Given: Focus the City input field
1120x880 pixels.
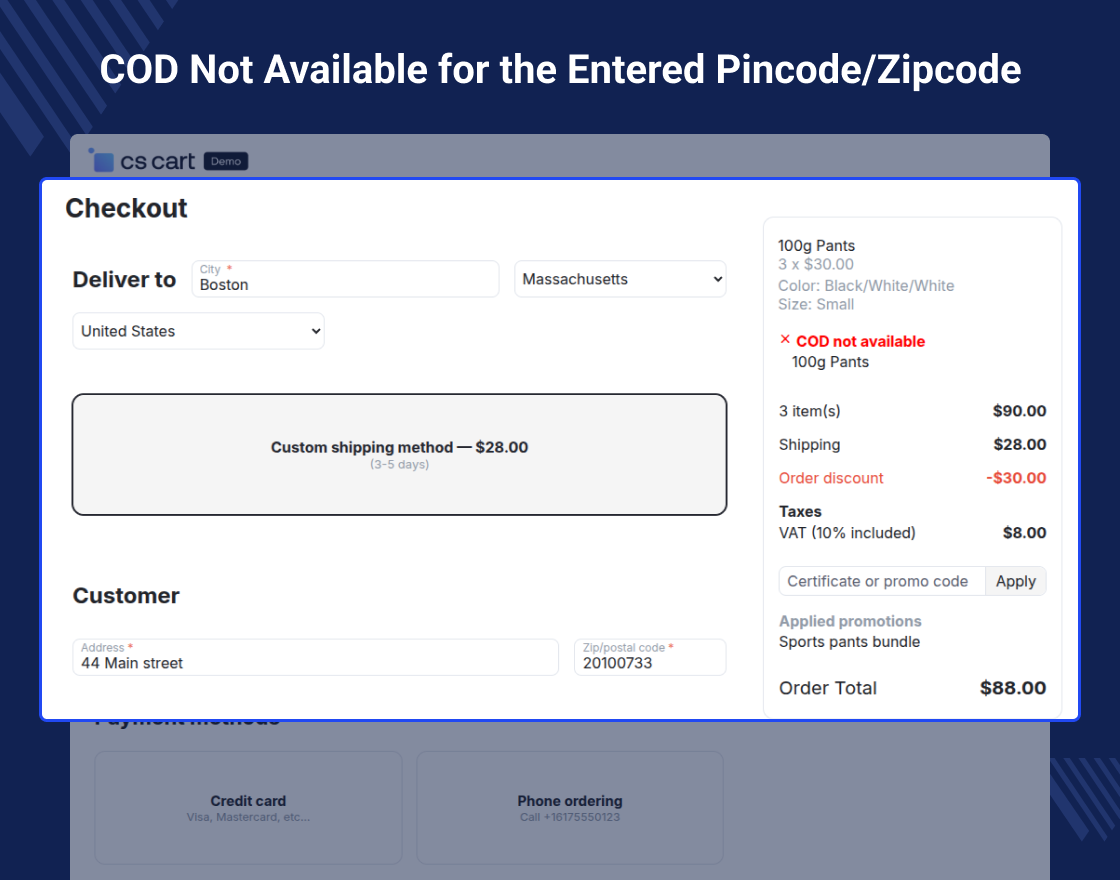Looking at the screenshot, I should coord(345,279).
